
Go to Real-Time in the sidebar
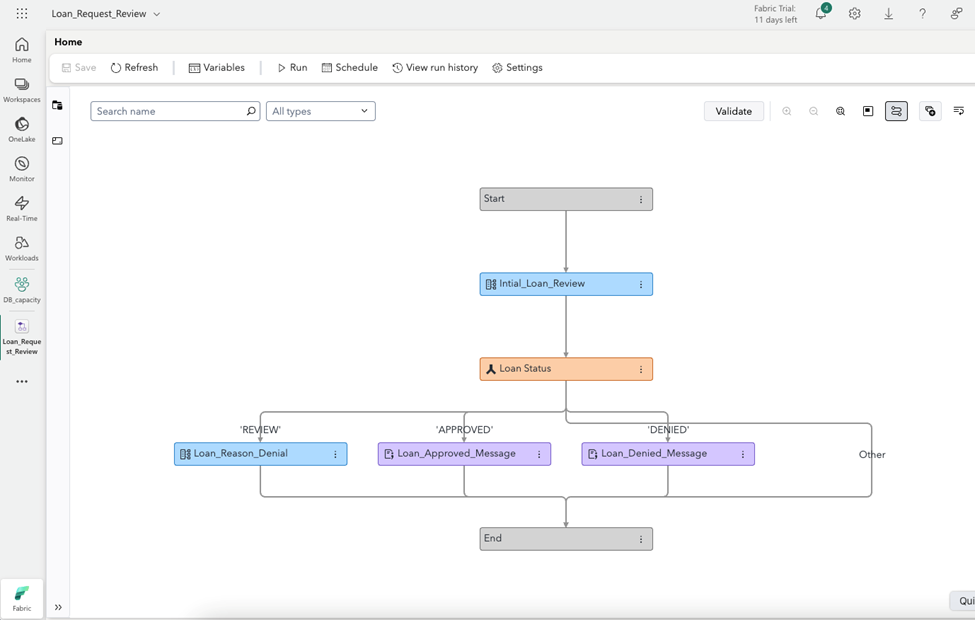pos(21,209)
